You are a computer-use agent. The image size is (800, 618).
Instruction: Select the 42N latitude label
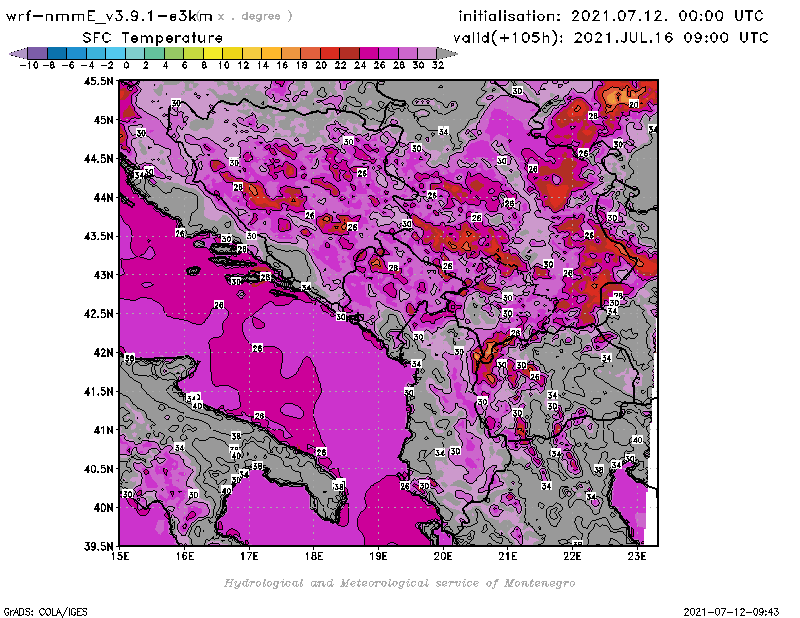tap(104, 353)
